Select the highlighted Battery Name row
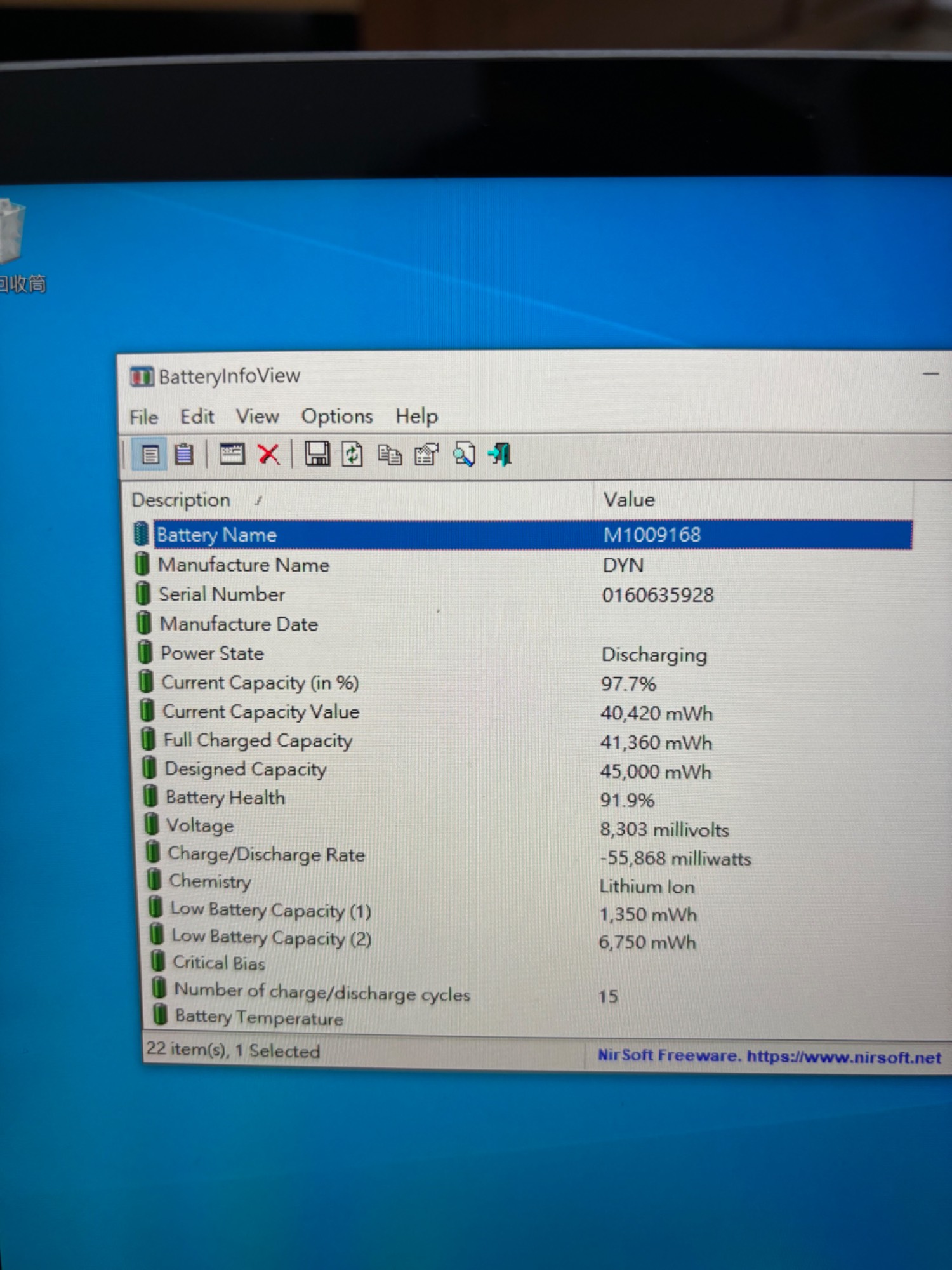 522,535
